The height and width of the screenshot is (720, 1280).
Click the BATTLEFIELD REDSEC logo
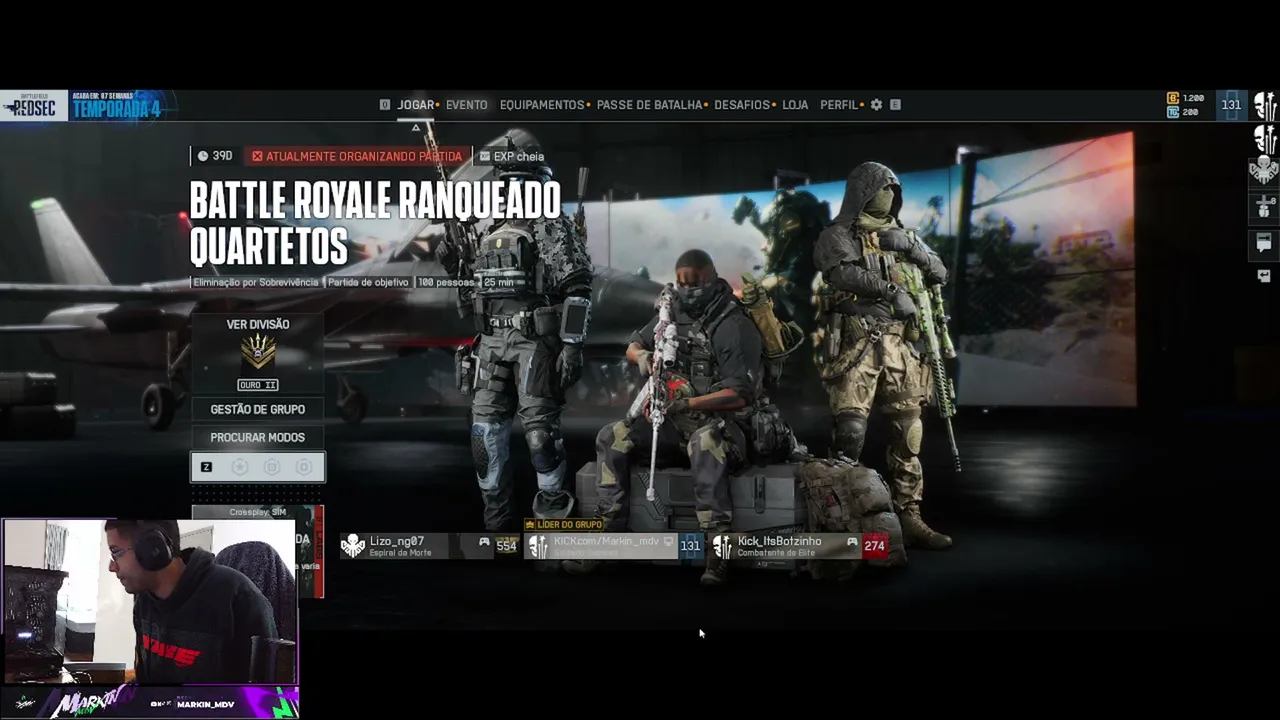pyautogui.click(x=33, y=106)
